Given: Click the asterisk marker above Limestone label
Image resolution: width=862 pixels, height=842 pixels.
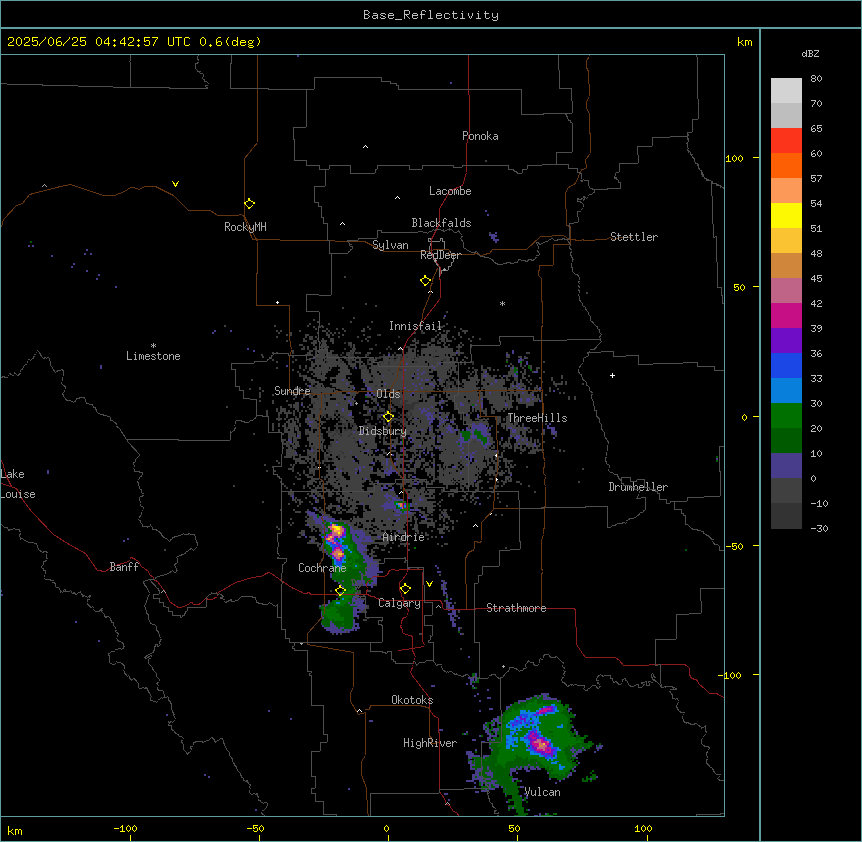Looking at the screenshot, I should click(x=153, y=346).
